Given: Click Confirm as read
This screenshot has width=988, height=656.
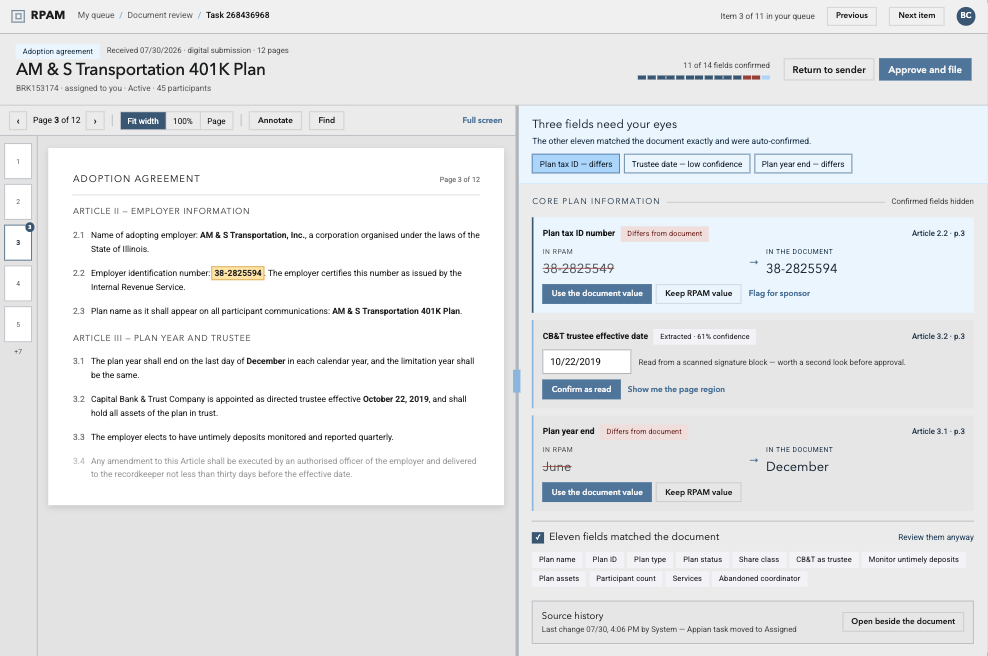Looking at the screenshot, I should tap(581, 389).
